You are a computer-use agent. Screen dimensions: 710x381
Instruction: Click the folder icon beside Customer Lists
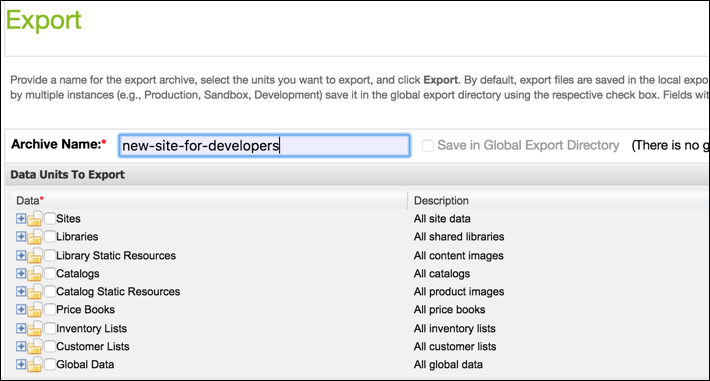[34, 347]
